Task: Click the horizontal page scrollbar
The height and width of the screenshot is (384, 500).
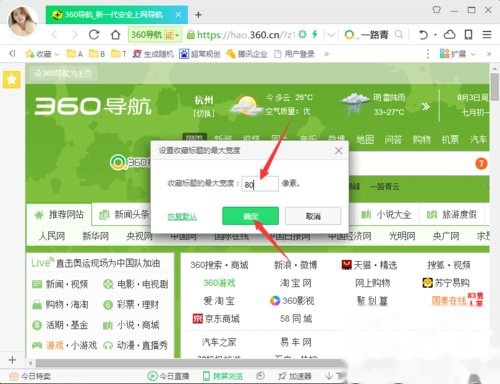Action: [190, 363]
